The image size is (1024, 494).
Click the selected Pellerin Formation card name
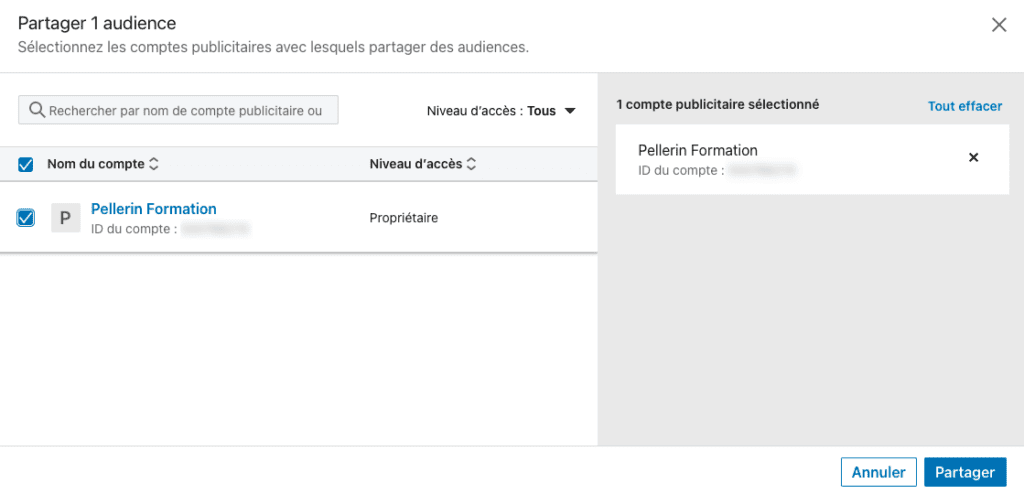click(x=698, y=150)
